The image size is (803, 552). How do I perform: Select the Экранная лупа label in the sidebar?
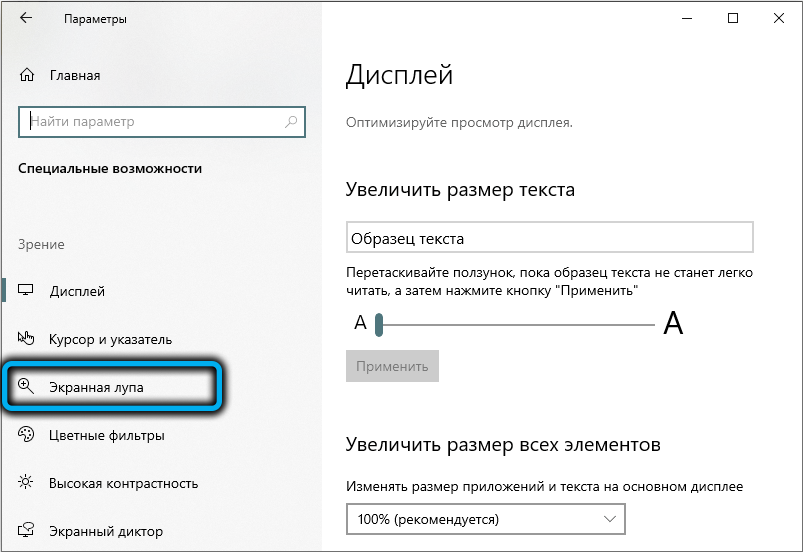[96, 387]
